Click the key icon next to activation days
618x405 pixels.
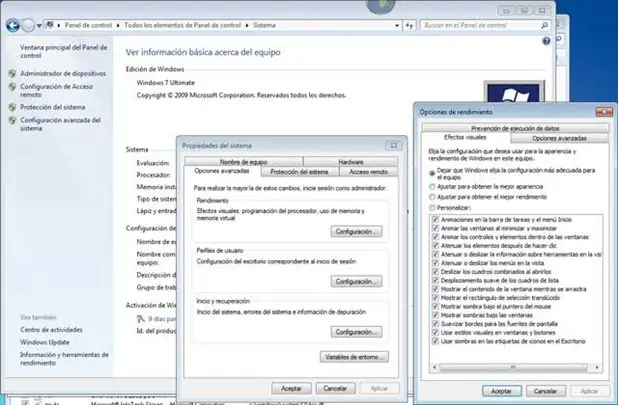[x=141, y=318]
